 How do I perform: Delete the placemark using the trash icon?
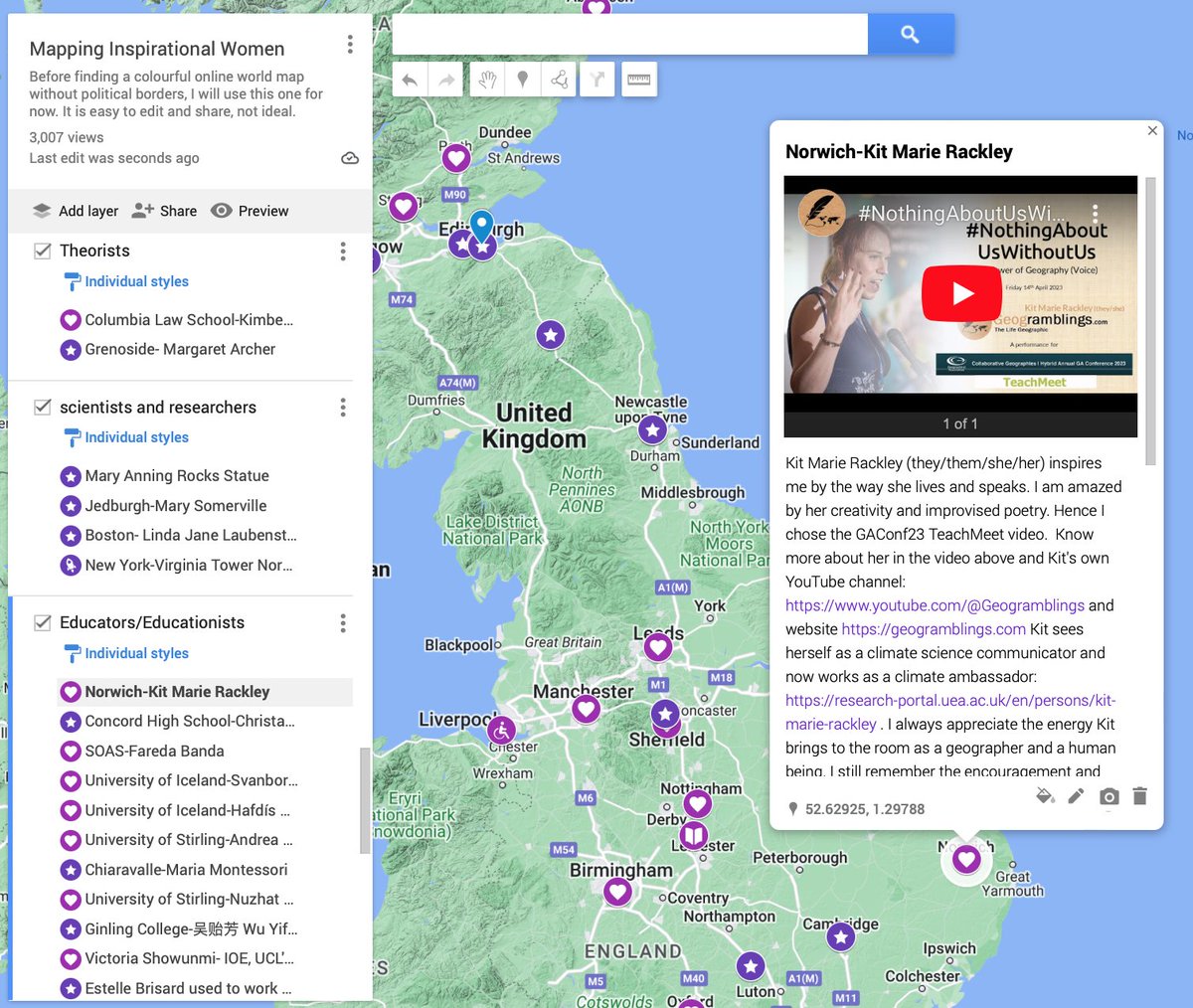(x=1139, y=796)
